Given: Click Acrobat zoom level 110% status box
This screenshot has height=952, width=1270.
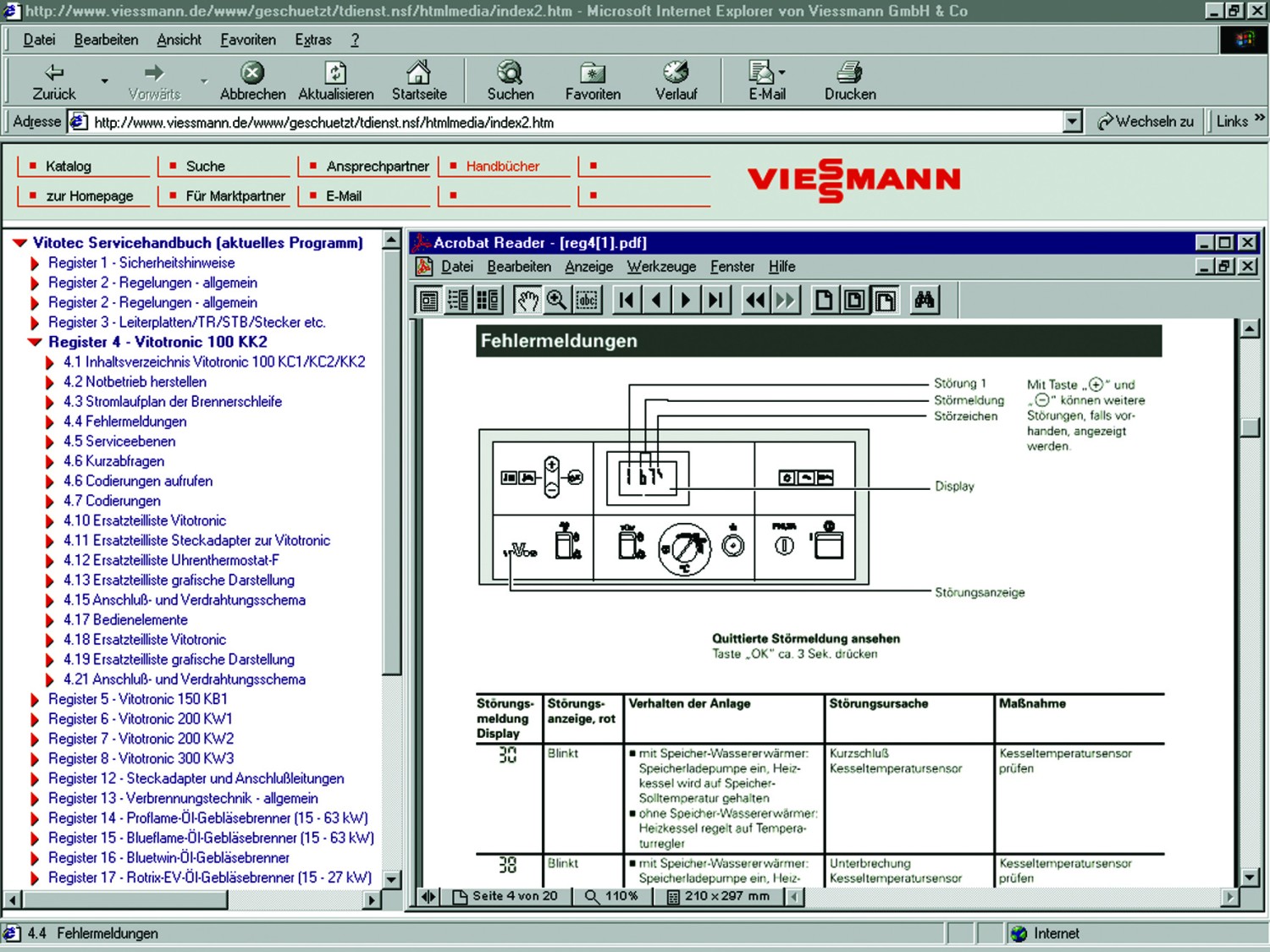Looking at the screenshot, I should [611, 896].
